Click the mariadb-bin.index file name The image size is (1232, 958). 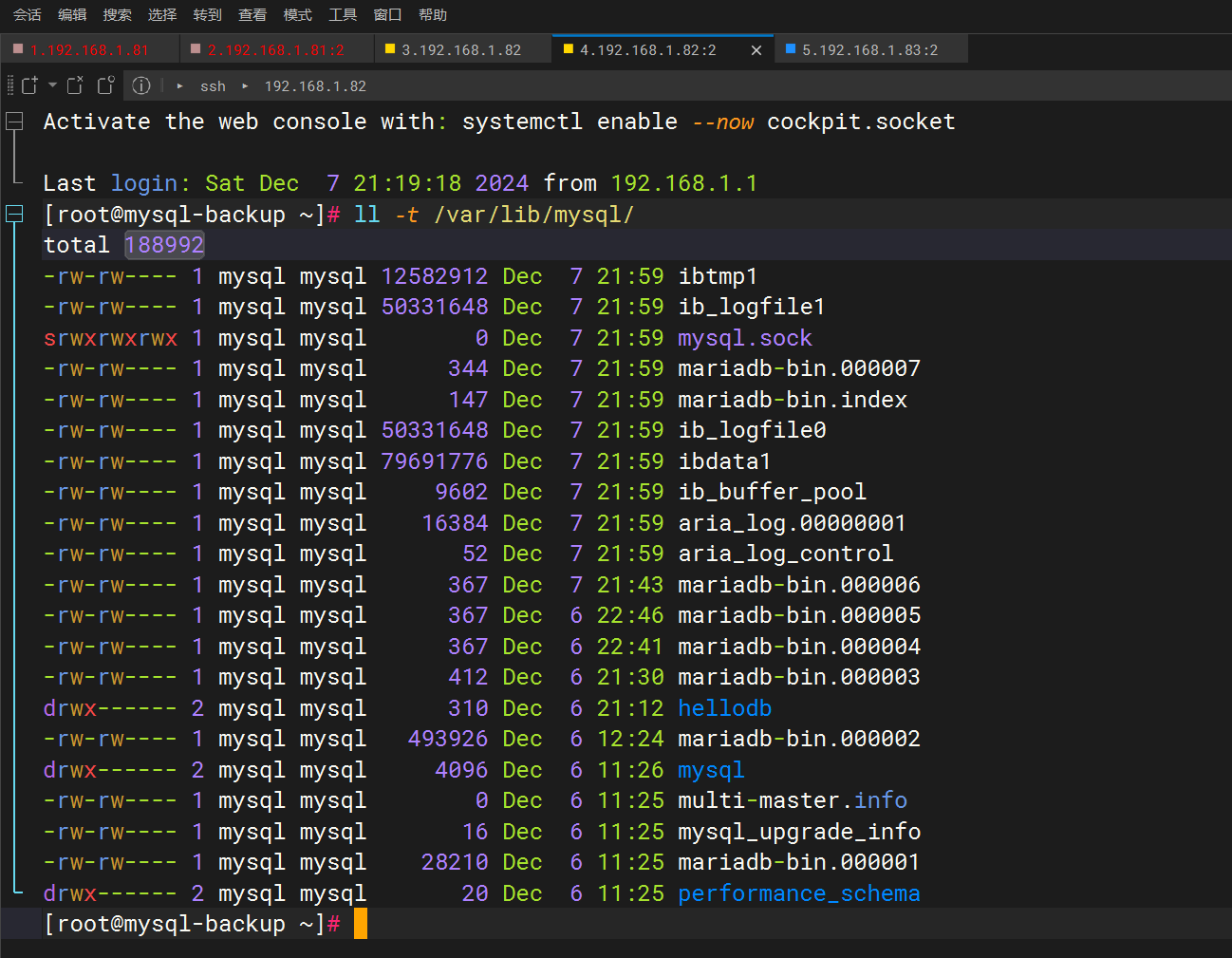[x=793, y=400]
